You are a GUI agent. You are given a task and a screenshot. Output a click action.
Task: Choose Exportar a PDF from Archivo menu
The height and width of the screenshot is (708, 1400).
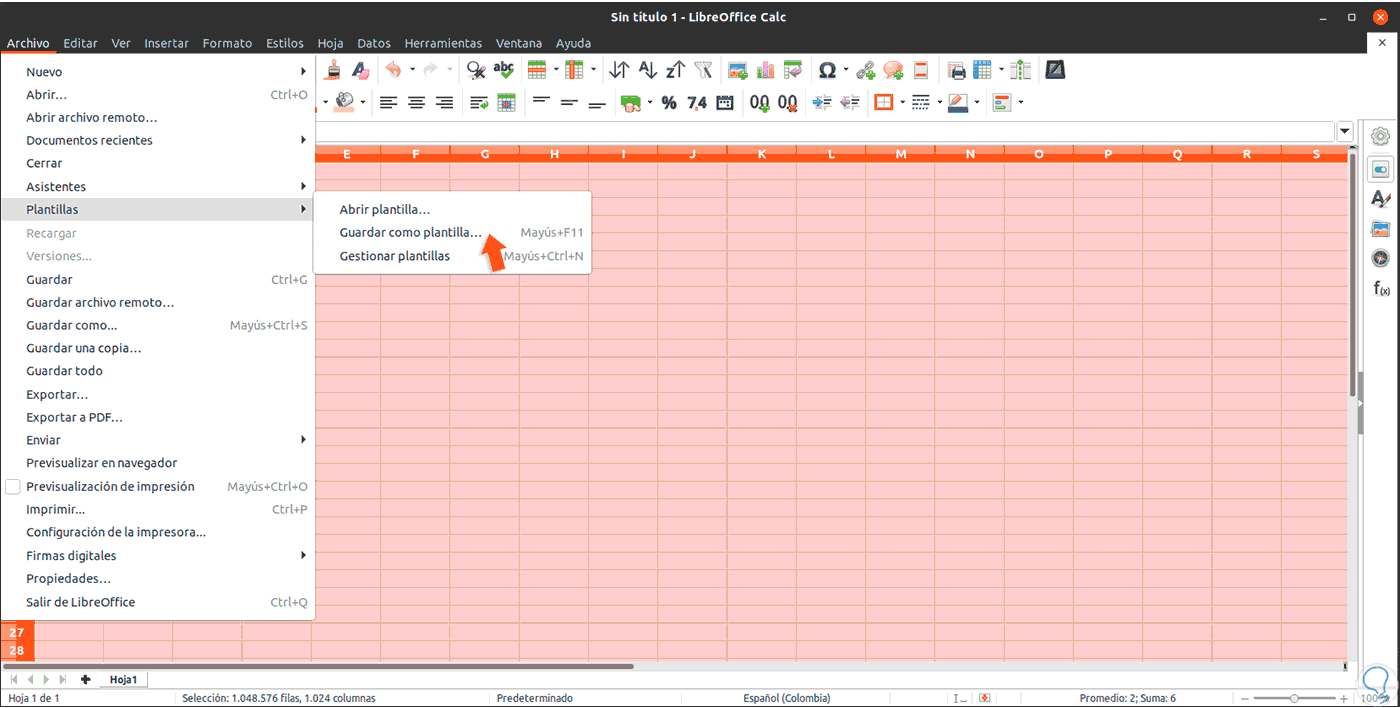click(74, 417)
